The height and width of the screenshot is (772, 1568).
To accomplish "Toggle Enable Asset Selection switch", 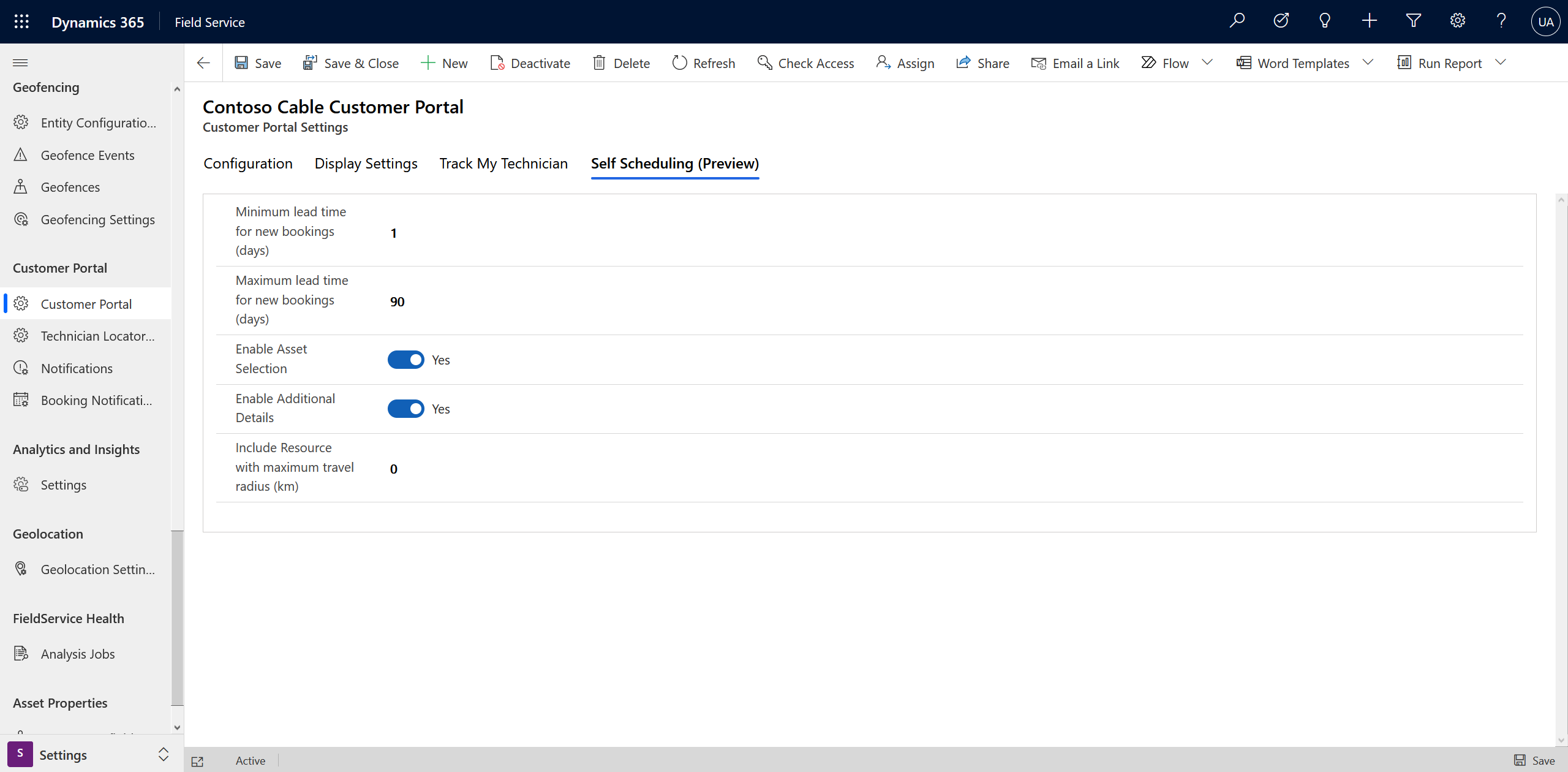I will [405, 360].
